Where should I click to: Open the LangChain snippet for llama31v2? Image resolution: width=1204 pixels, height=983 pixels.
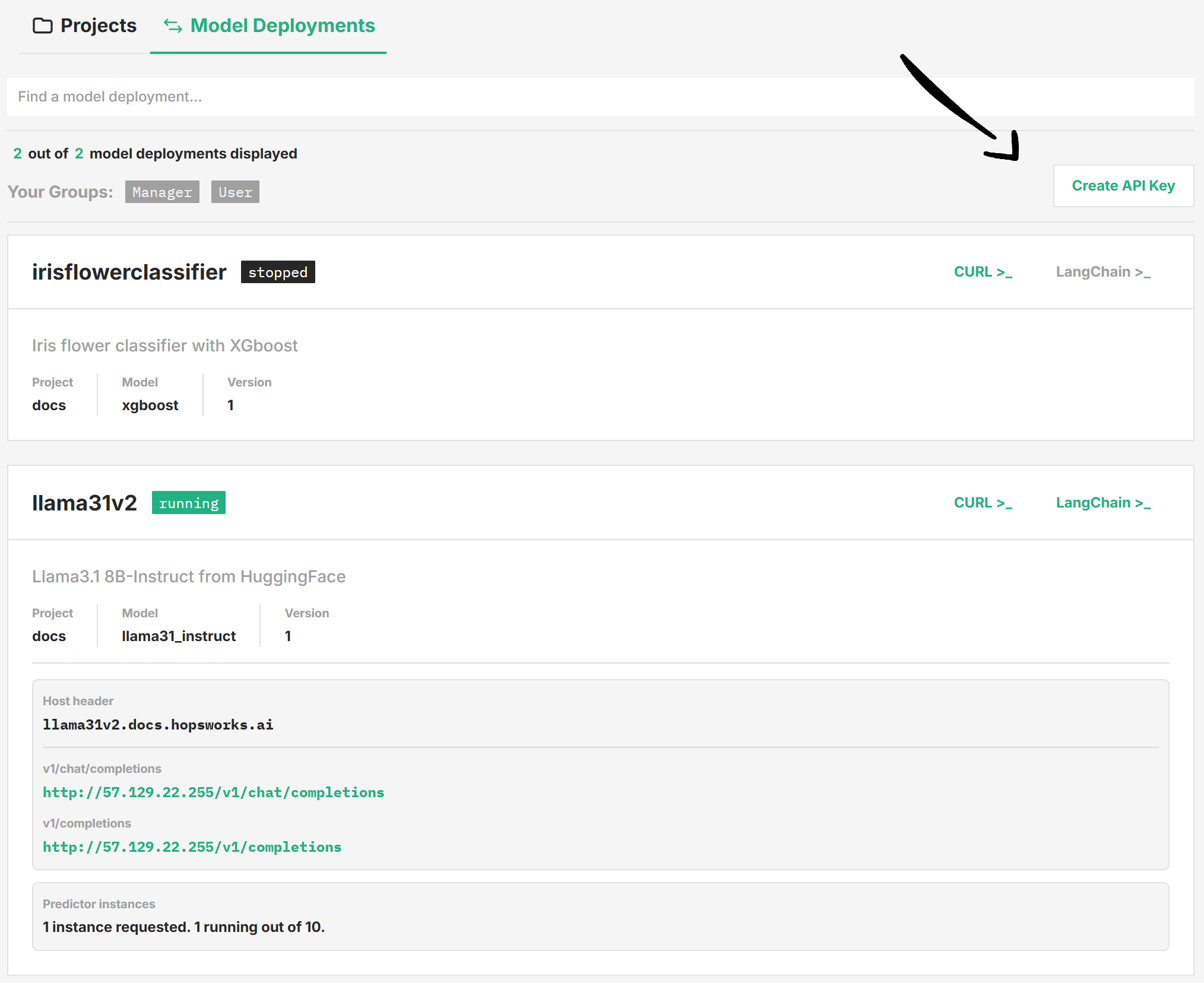click(1102, 502)
